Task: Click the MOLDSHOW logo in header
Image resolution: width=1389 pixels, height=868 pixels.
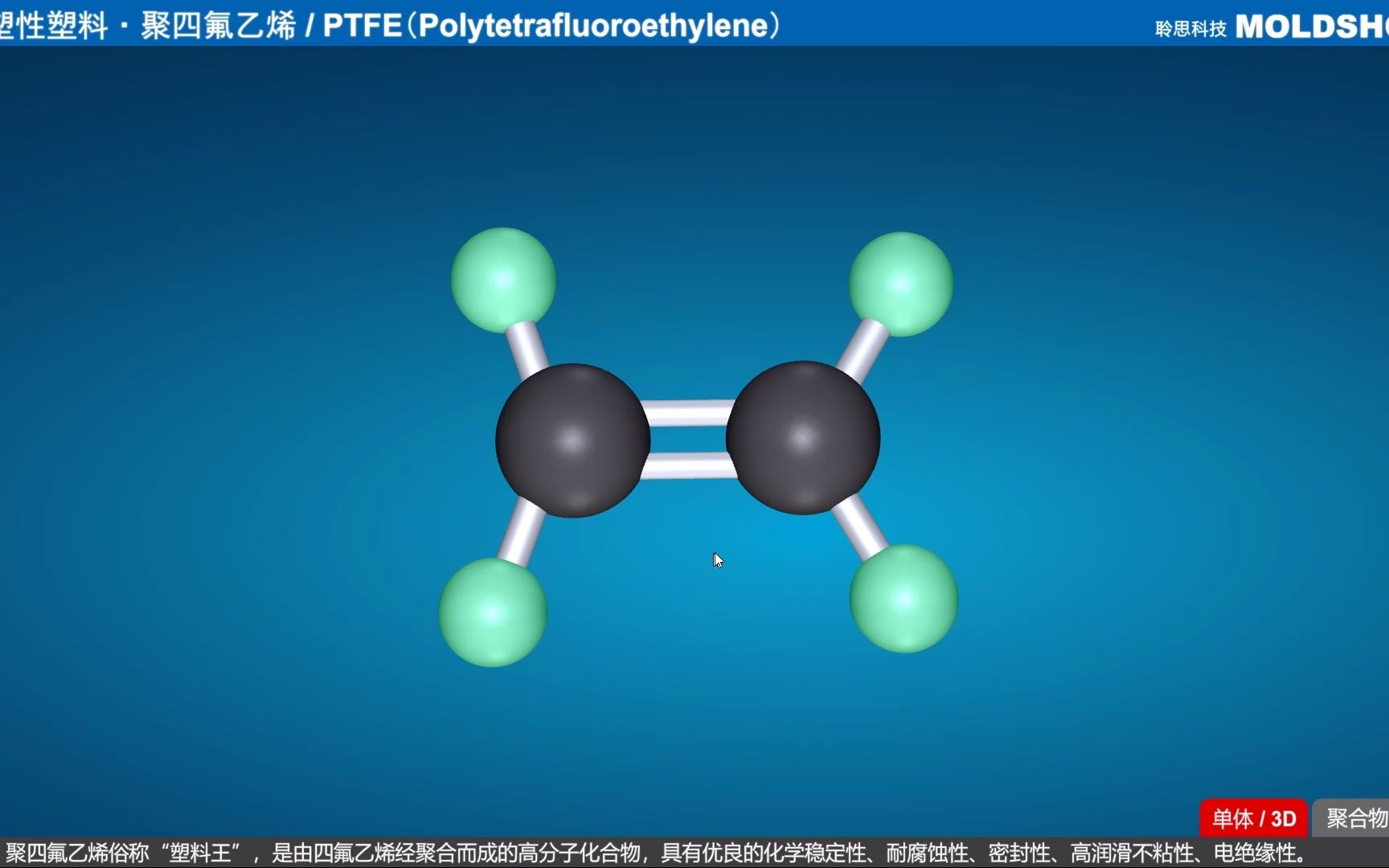Action: tap(1312, 27)
